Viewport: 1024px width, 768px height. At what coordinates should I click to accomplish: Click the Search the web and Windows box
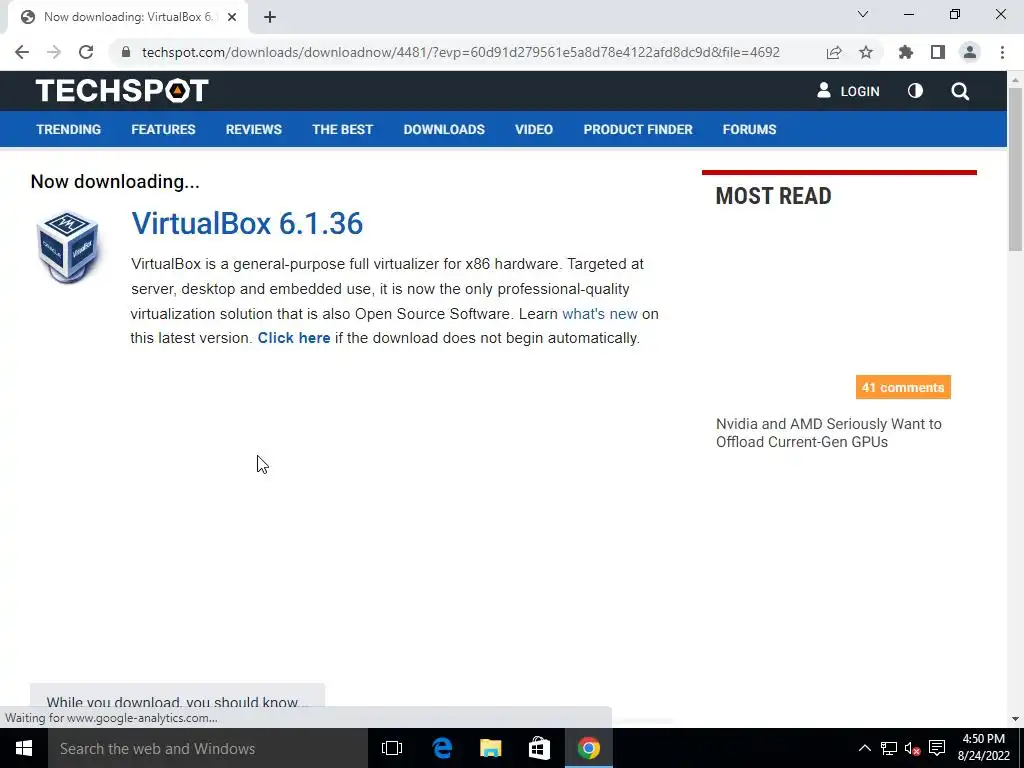(208, 748)
